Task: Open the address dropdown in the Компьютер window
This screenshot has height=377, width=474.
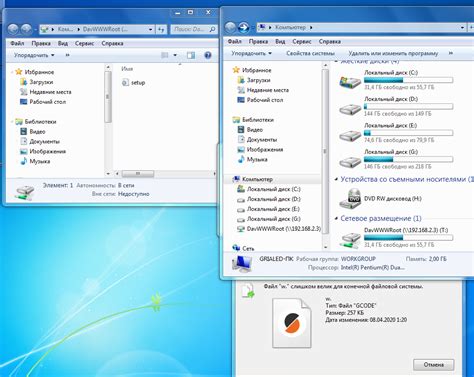Action: 462,27
